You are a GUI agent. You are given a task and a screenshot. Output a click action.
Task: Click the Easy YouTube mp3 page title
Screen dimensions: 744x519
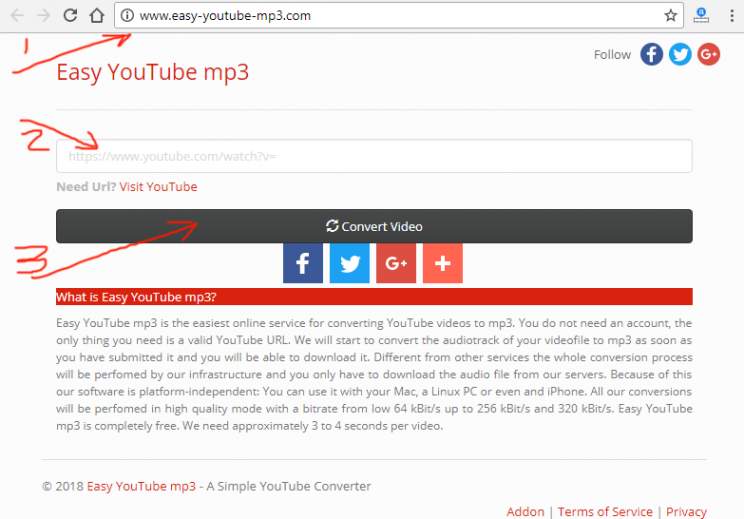coord(152,73)
